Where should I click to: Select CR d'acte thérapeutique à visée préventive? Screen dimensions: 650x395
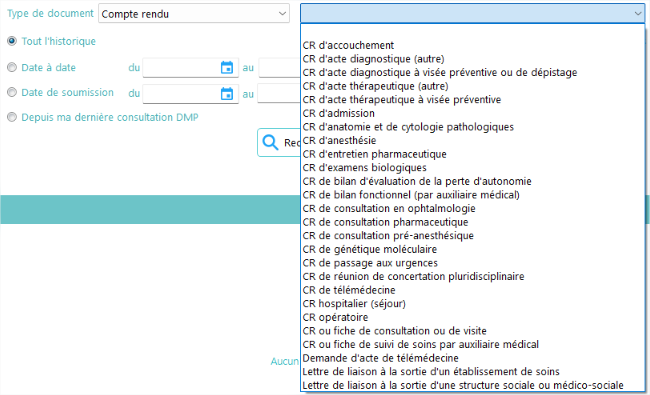(473, 99)
